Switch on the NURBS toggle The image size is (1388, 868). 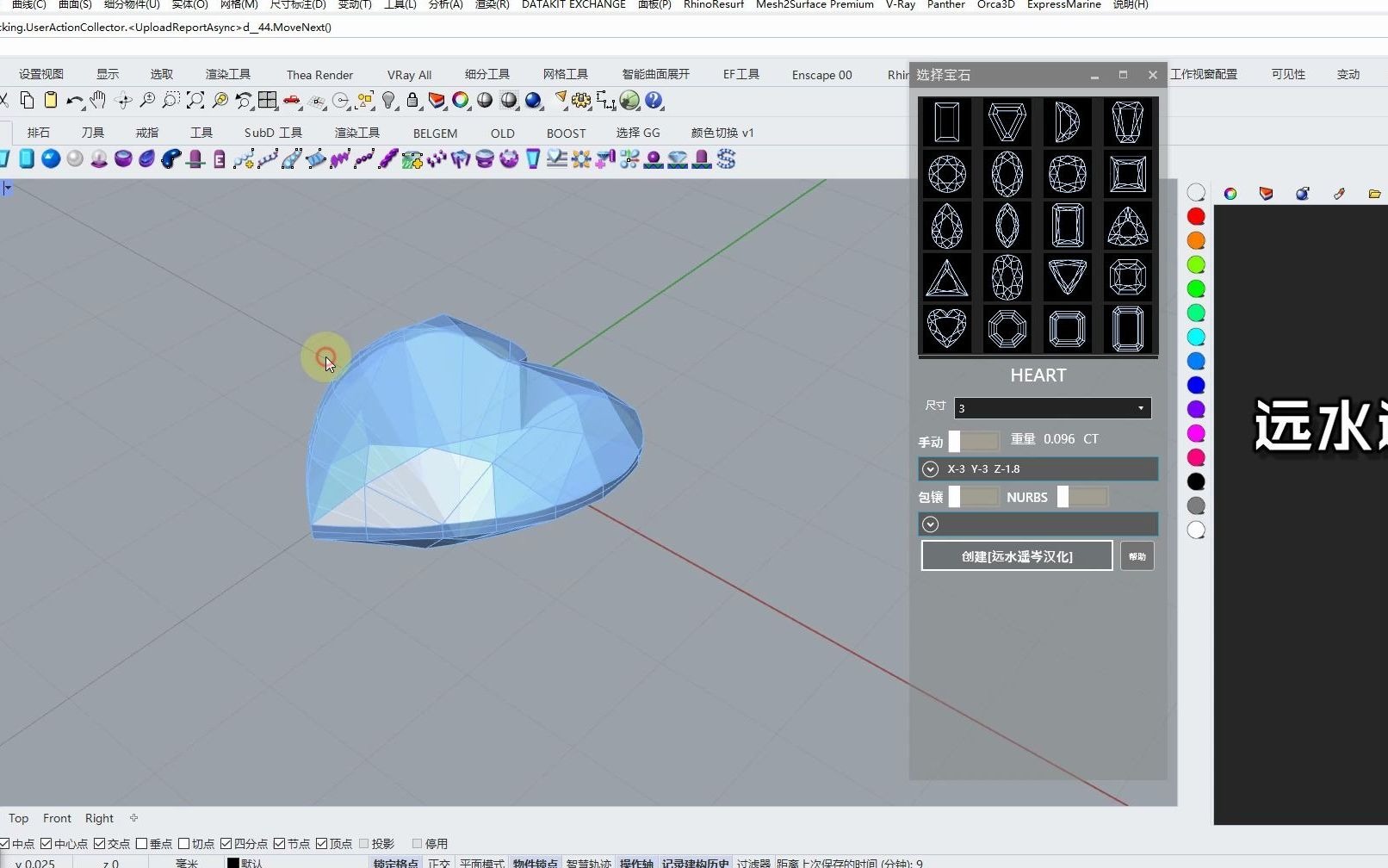[1081, 497]
